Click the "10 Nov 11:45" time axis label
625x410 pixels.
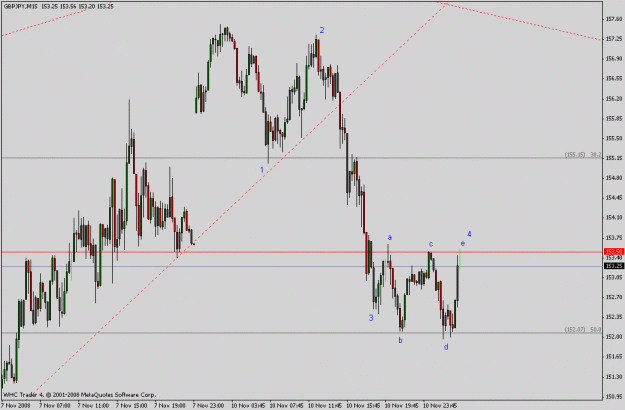[325, 406]
